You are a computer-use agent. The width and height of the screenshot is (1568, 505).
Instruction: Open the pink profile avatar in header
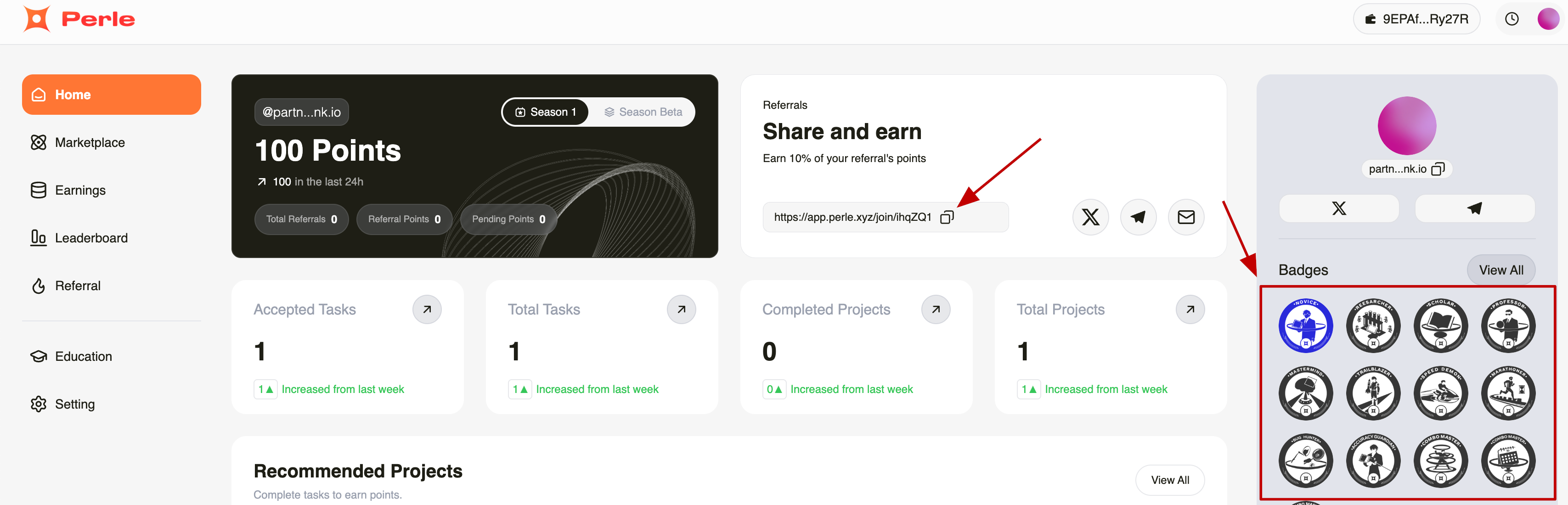(1547, 19)
